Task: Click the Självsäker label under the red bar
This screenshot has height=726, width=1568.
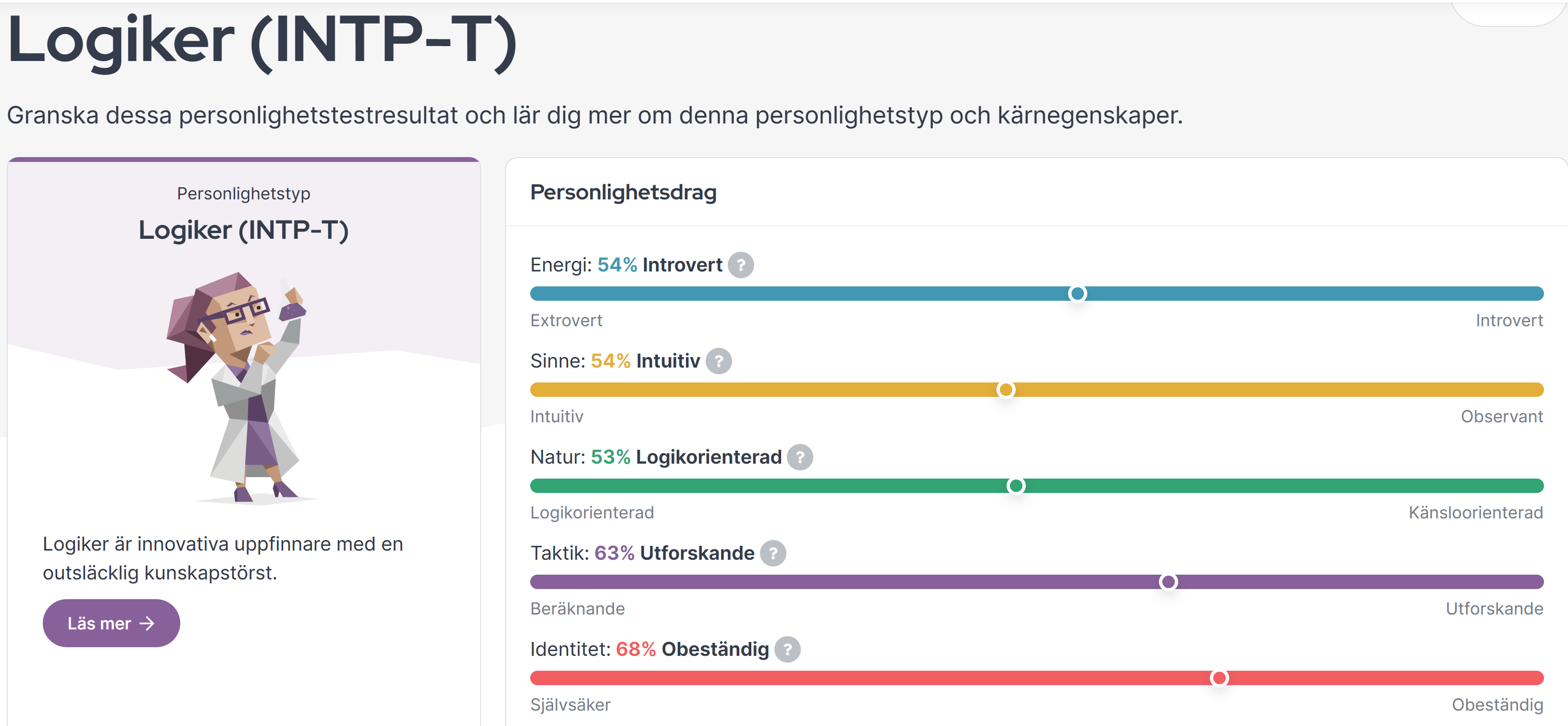Action: [571, 705]
